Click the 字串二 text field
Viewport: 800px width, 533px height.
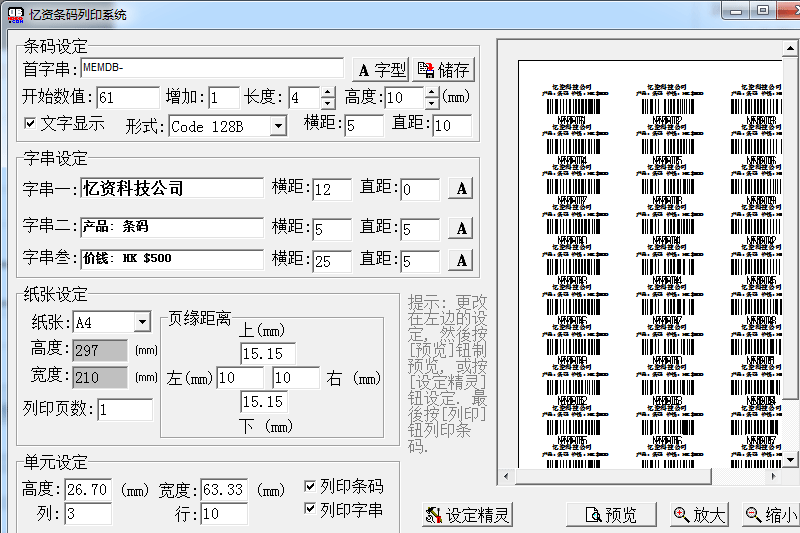point(172,227)
